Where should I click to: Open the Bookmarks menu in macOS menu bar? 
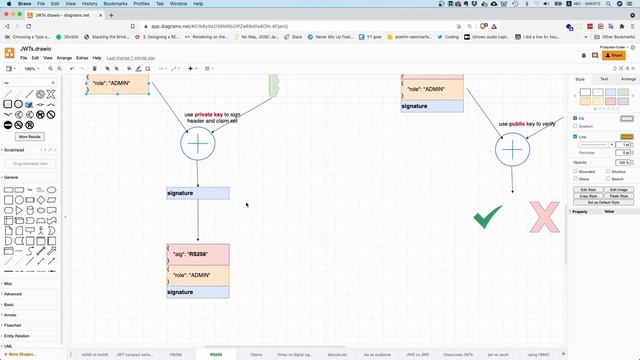coord(115,4)
